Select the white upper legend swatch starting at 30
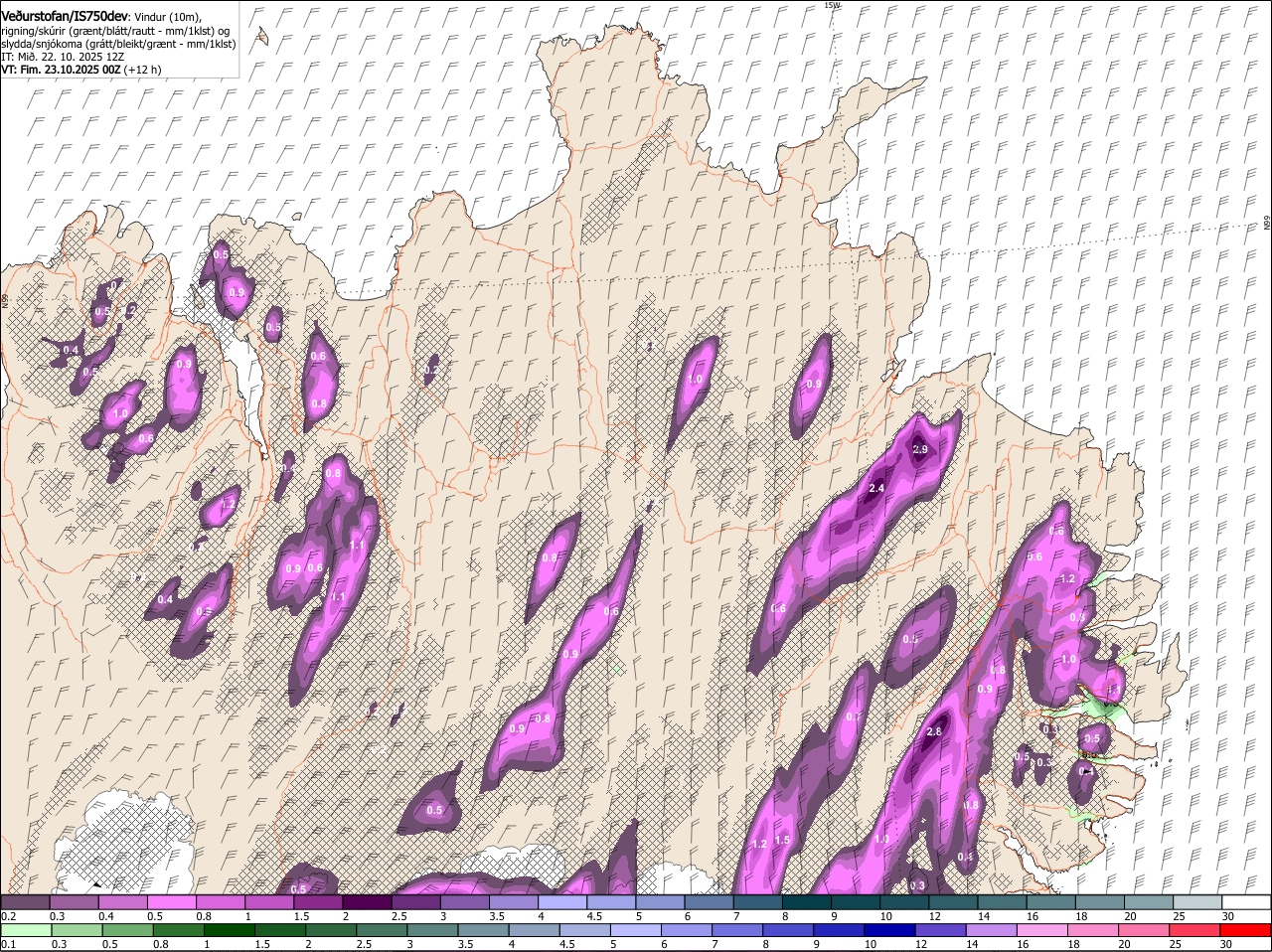Screen dimensions: 1272x952 1245,902
